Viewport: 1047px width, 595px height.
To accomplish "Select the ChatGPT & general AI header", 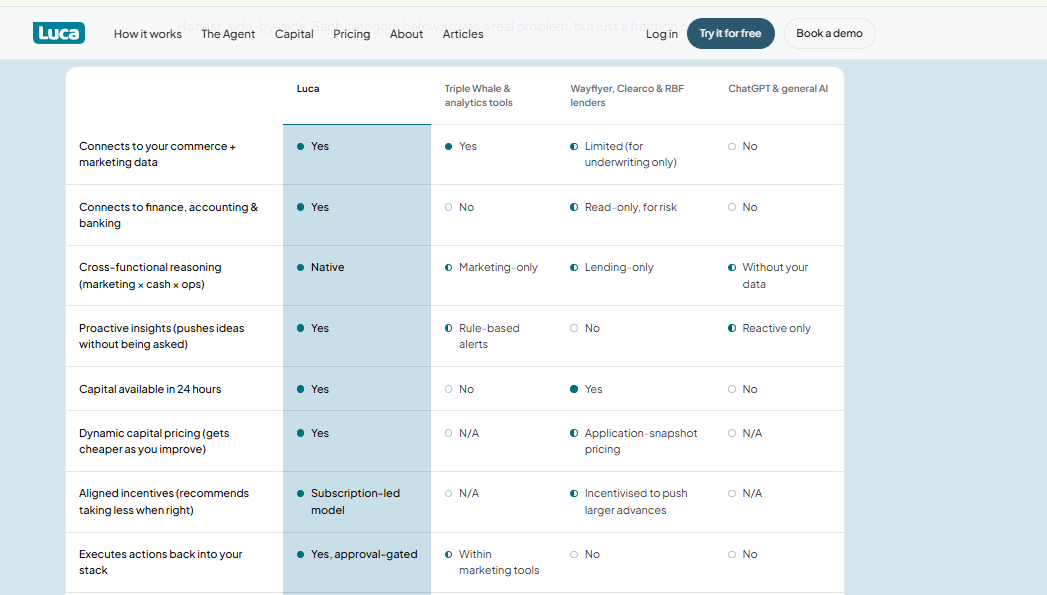I will pyautogui.click(x=778, y=89).
